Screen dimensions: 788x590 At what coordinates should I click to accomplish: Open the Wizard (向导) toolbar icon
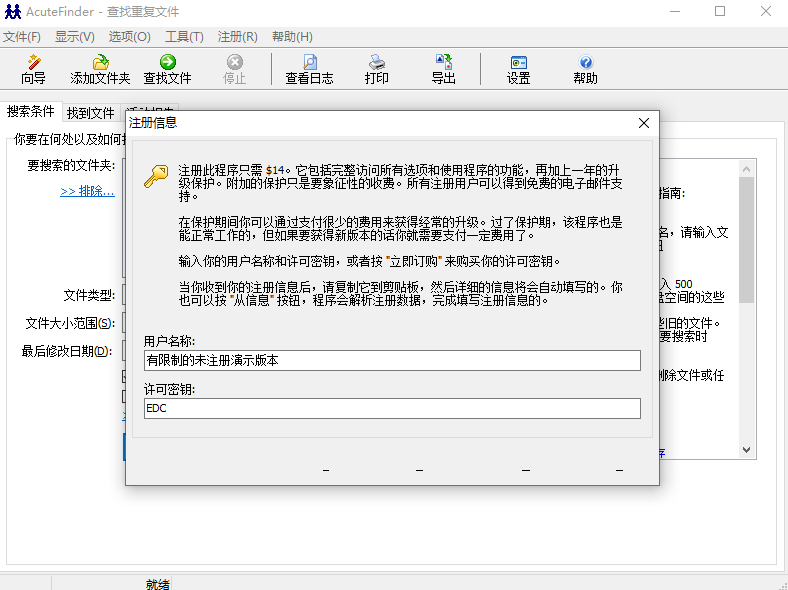(33, 62)
